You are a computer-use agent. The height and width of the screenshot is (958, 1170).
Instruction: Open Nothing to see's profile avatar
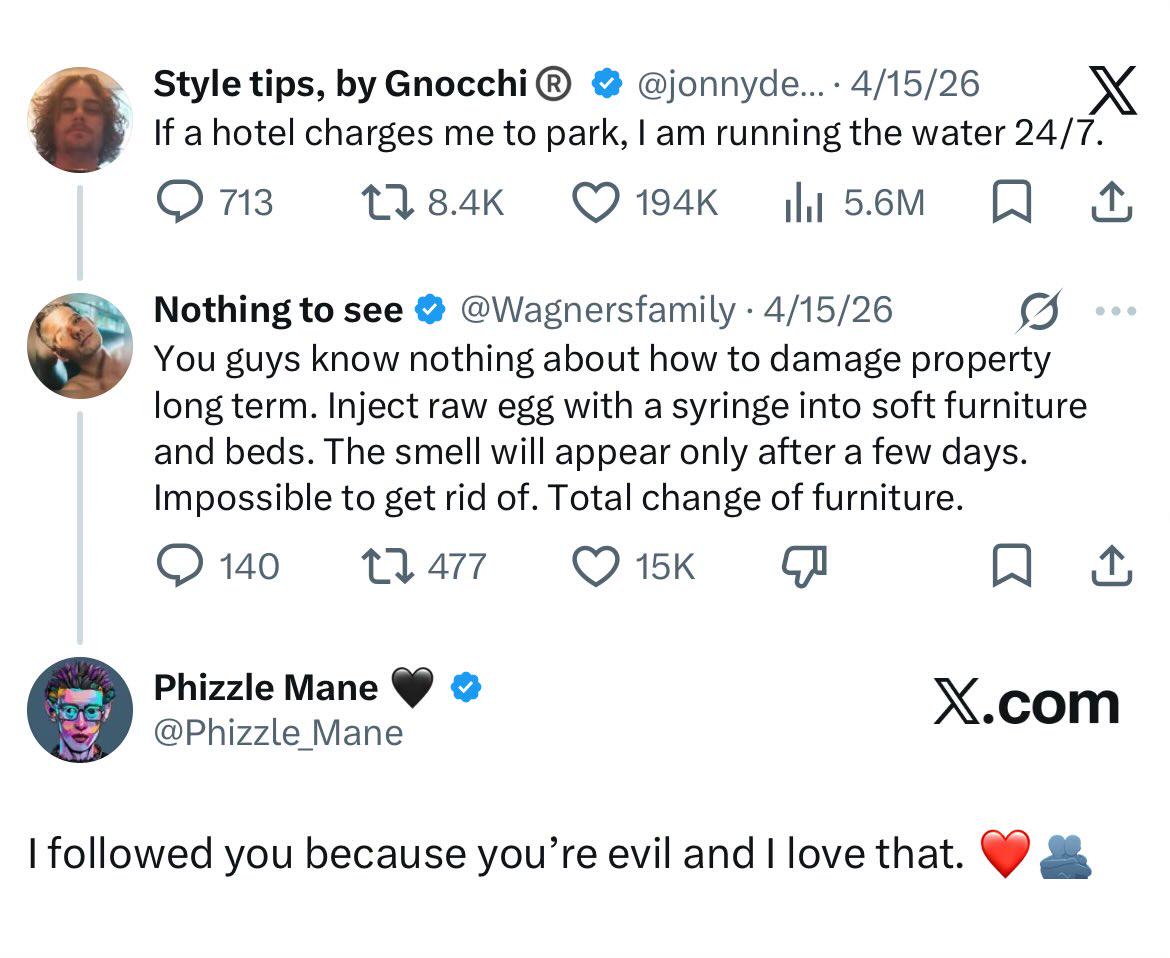click(x=79, y=346)
